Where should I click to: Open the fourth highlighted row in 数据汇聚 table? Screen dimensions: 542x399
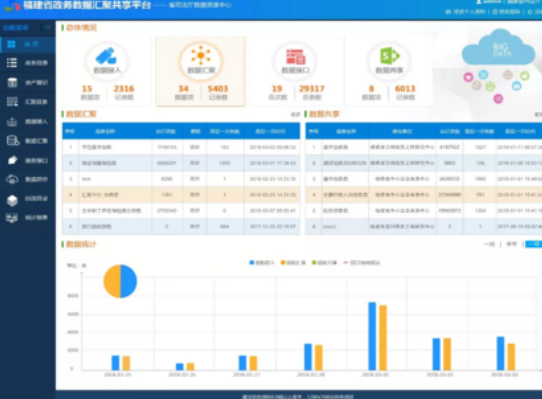(181, 195)
